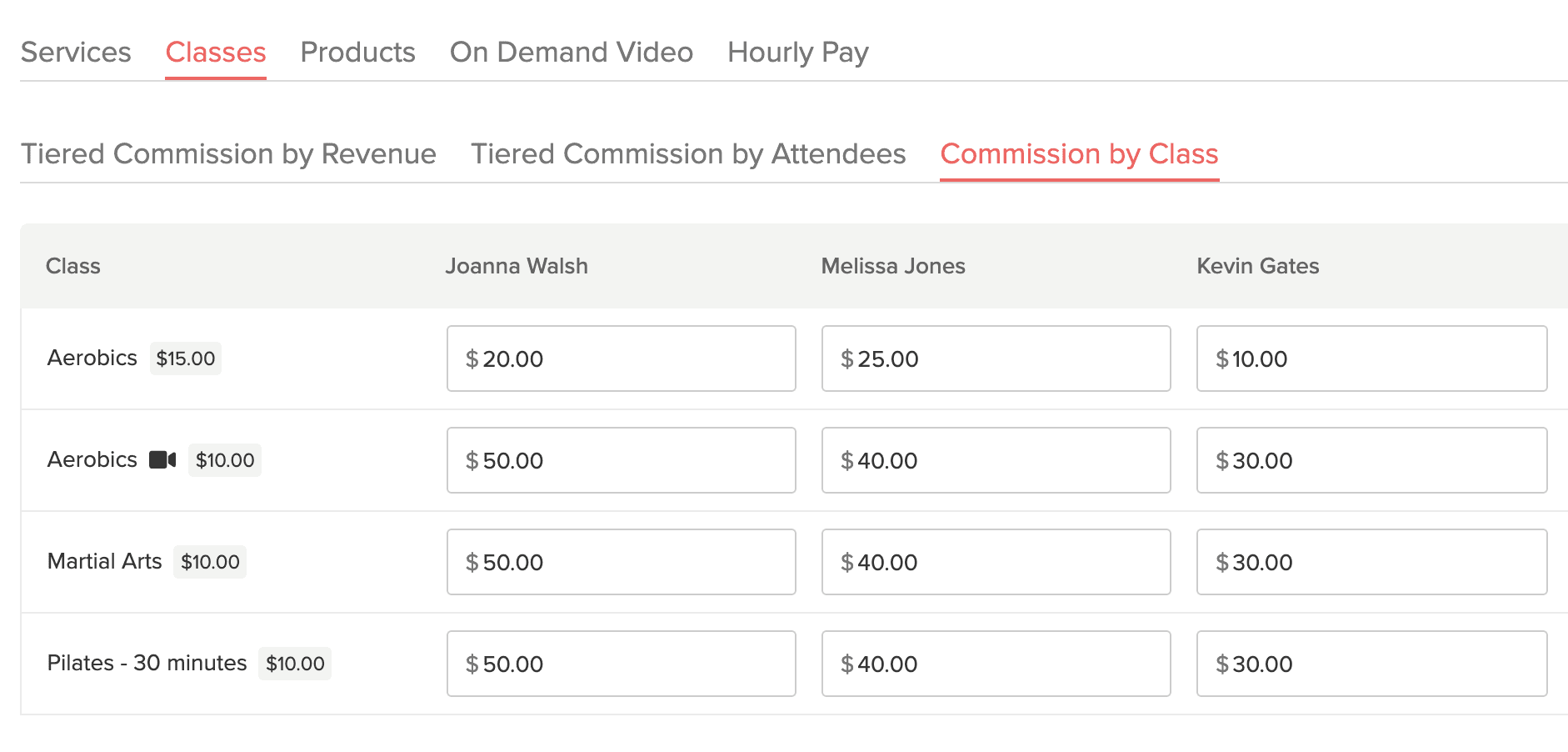Click the Commission by Class tab
The width and height of the screenshot is (1568, 752).
[1079, 154]
